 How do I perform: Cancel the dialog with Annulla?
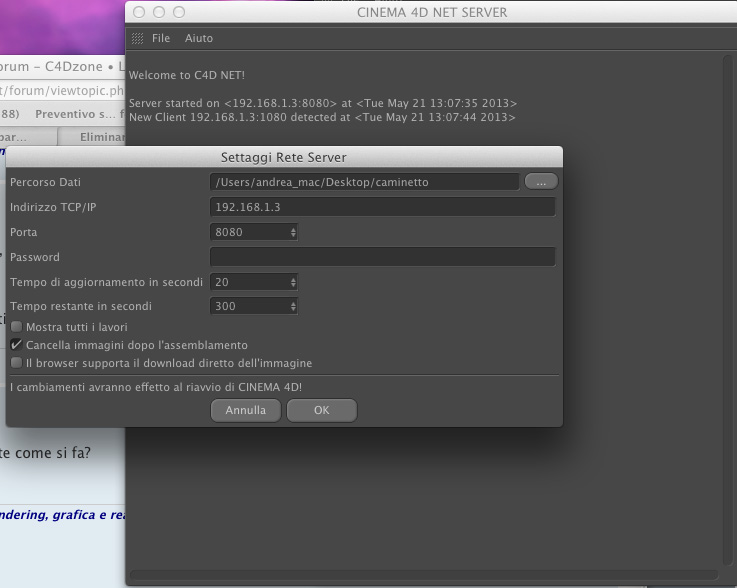pyautogui.click(x=246, y=410)
